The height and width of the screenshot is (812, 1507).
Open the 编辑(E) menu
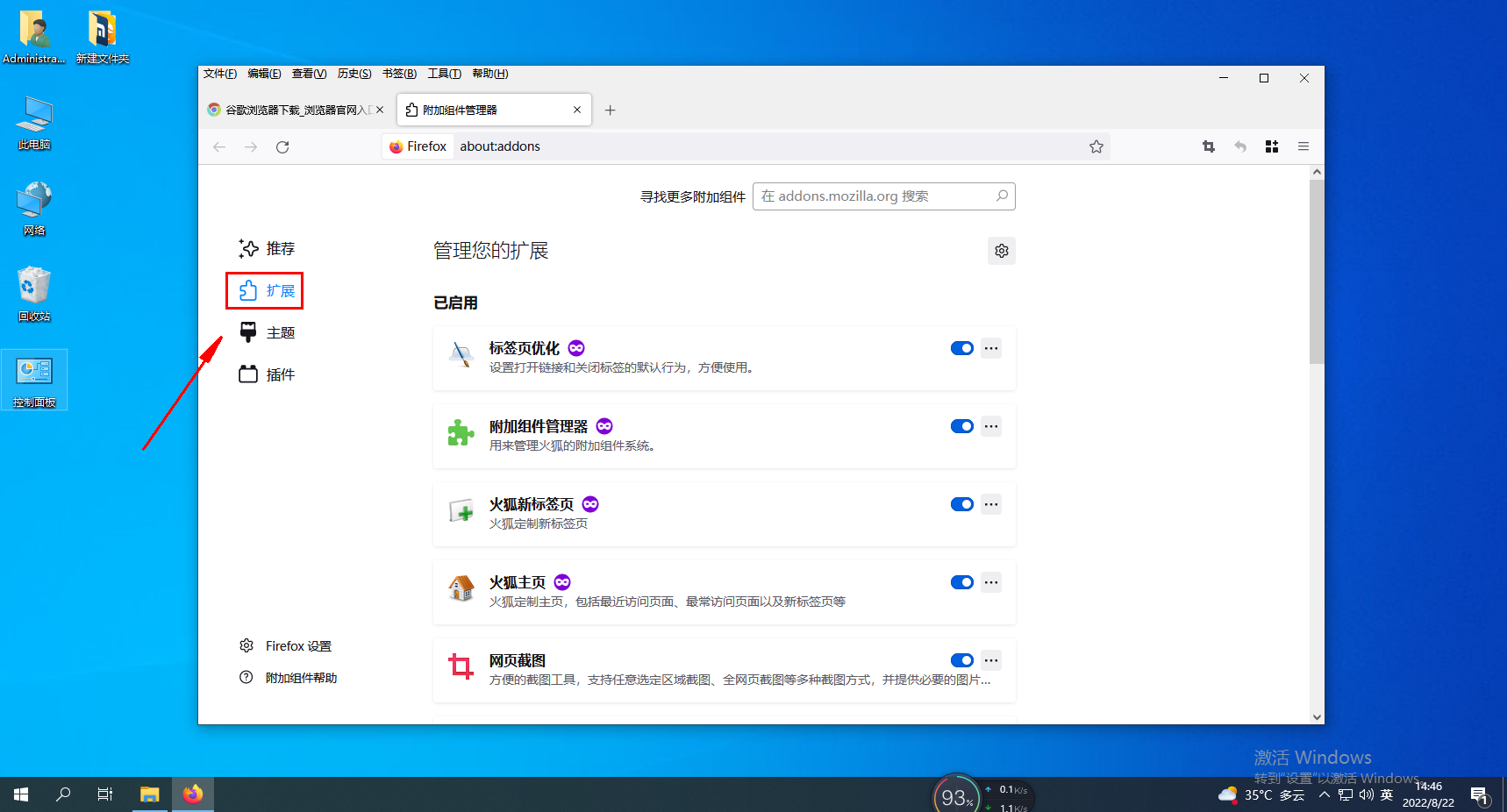tap(264, 74)
